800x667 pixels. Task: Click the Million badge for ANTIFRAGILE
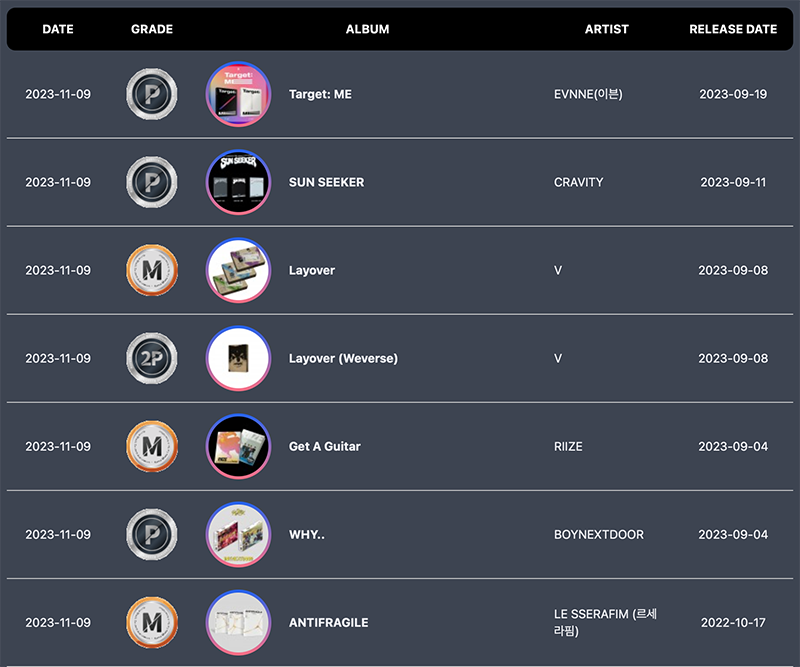pyautogui.click(x=152, y=623)
